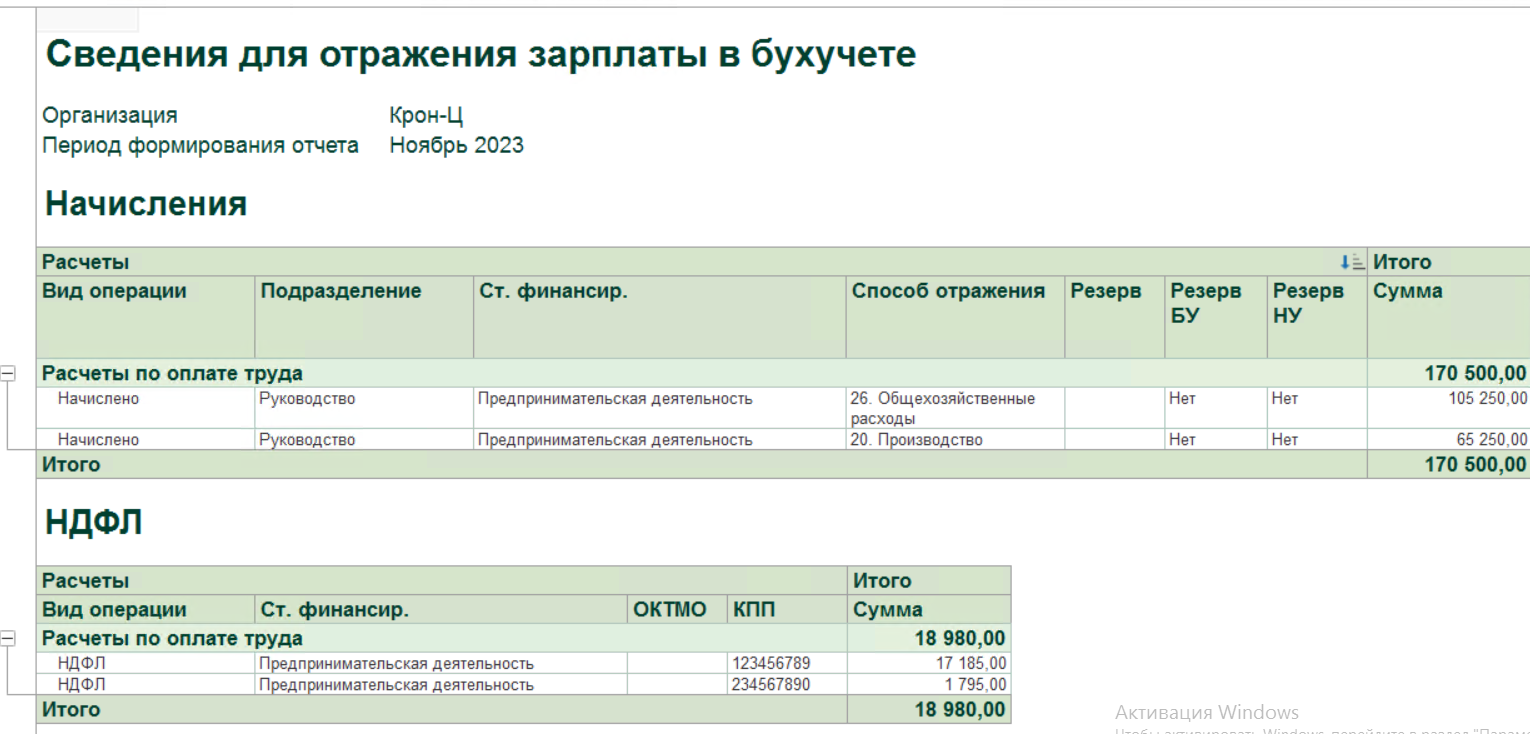This screenshot has width=1530, height=734.
Task: Click 'Руководство' in the 26. Общехозяйственные row
Action: pos(307,398)
